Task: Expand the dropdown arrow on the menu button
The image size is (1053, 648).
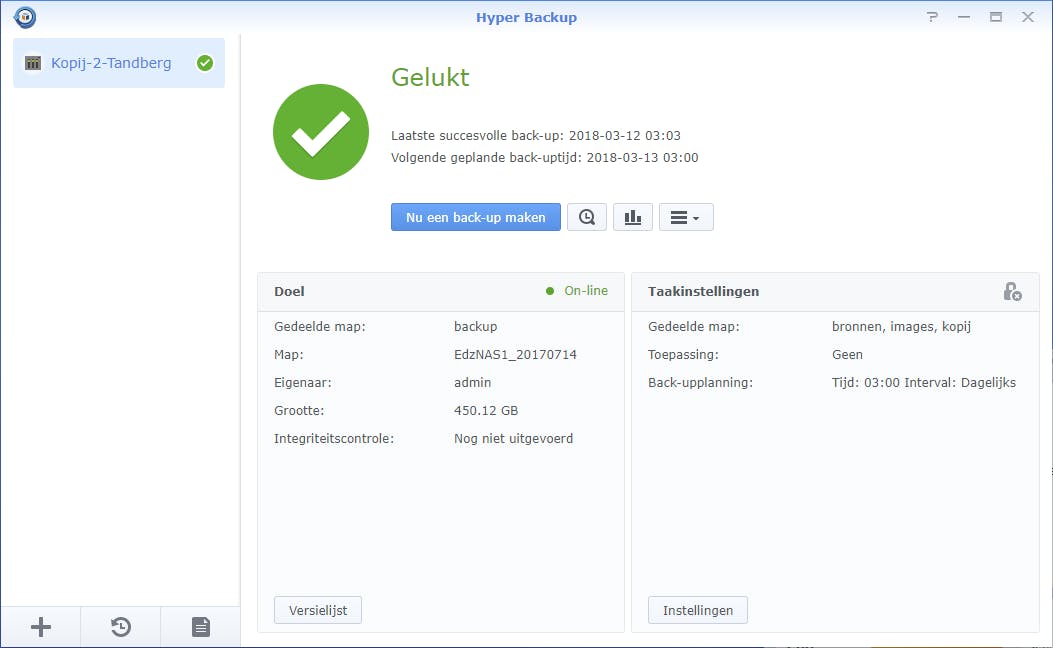Action: pyautogui.click(x=699, y=217)
